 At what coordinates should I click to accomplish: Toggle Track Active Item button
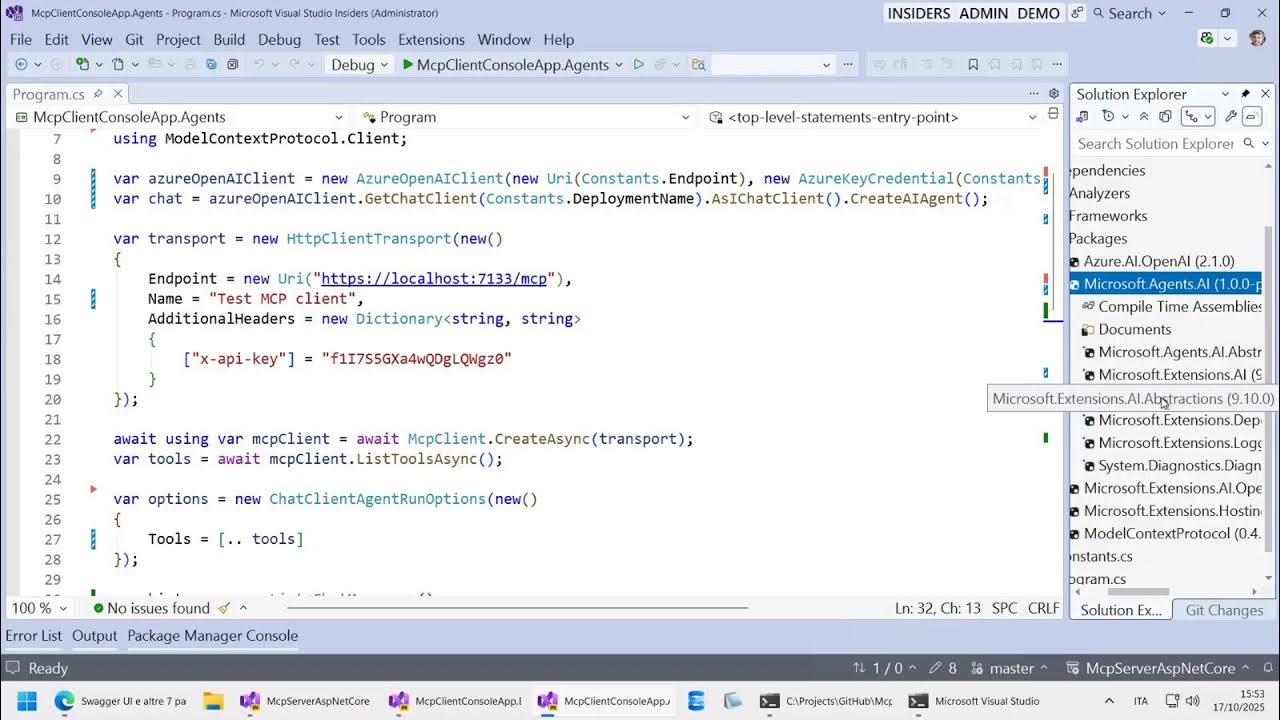(1191, 117)
